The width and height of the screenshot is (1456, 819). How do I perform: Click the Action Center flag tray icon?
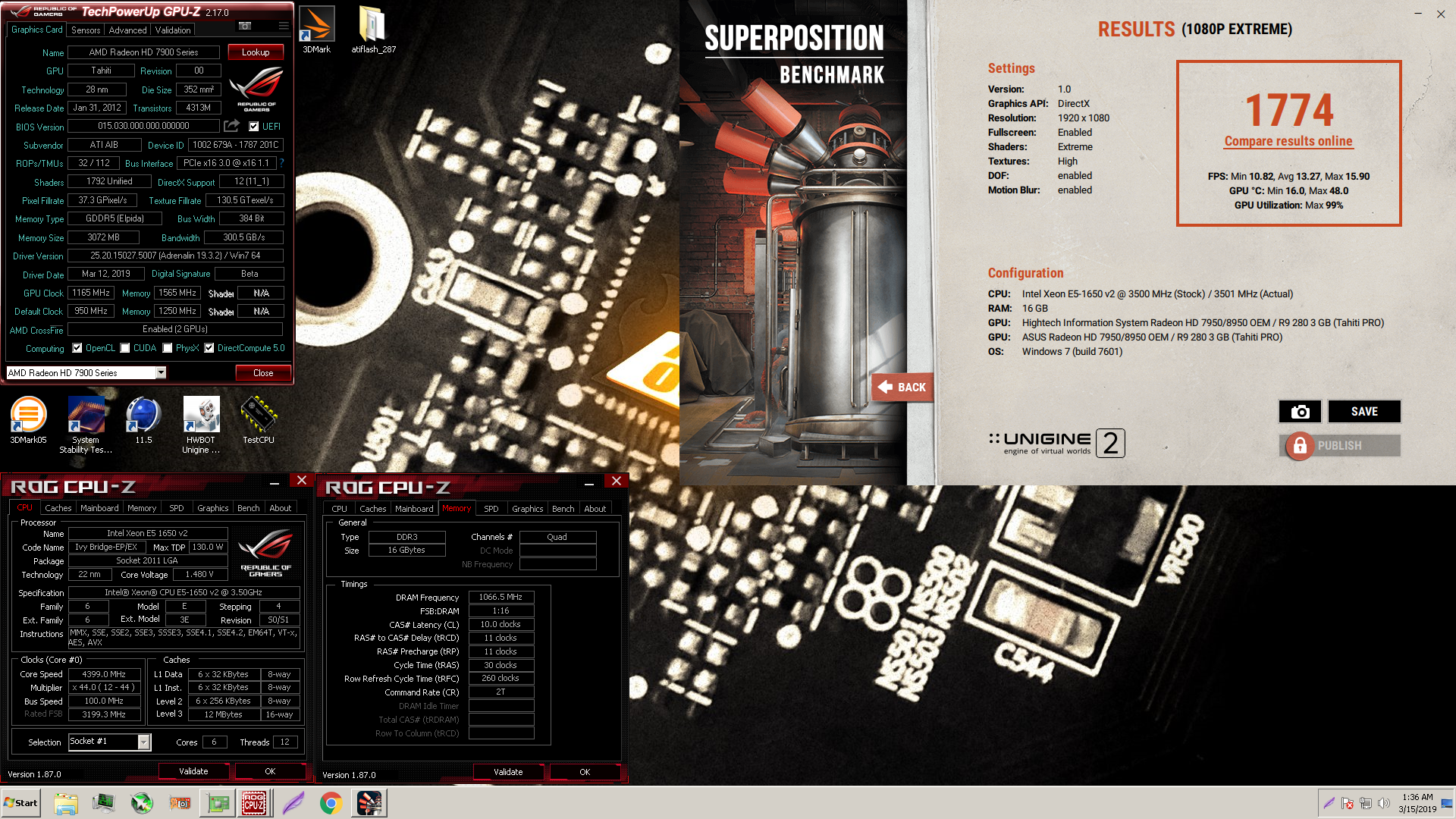[1348, 803]
